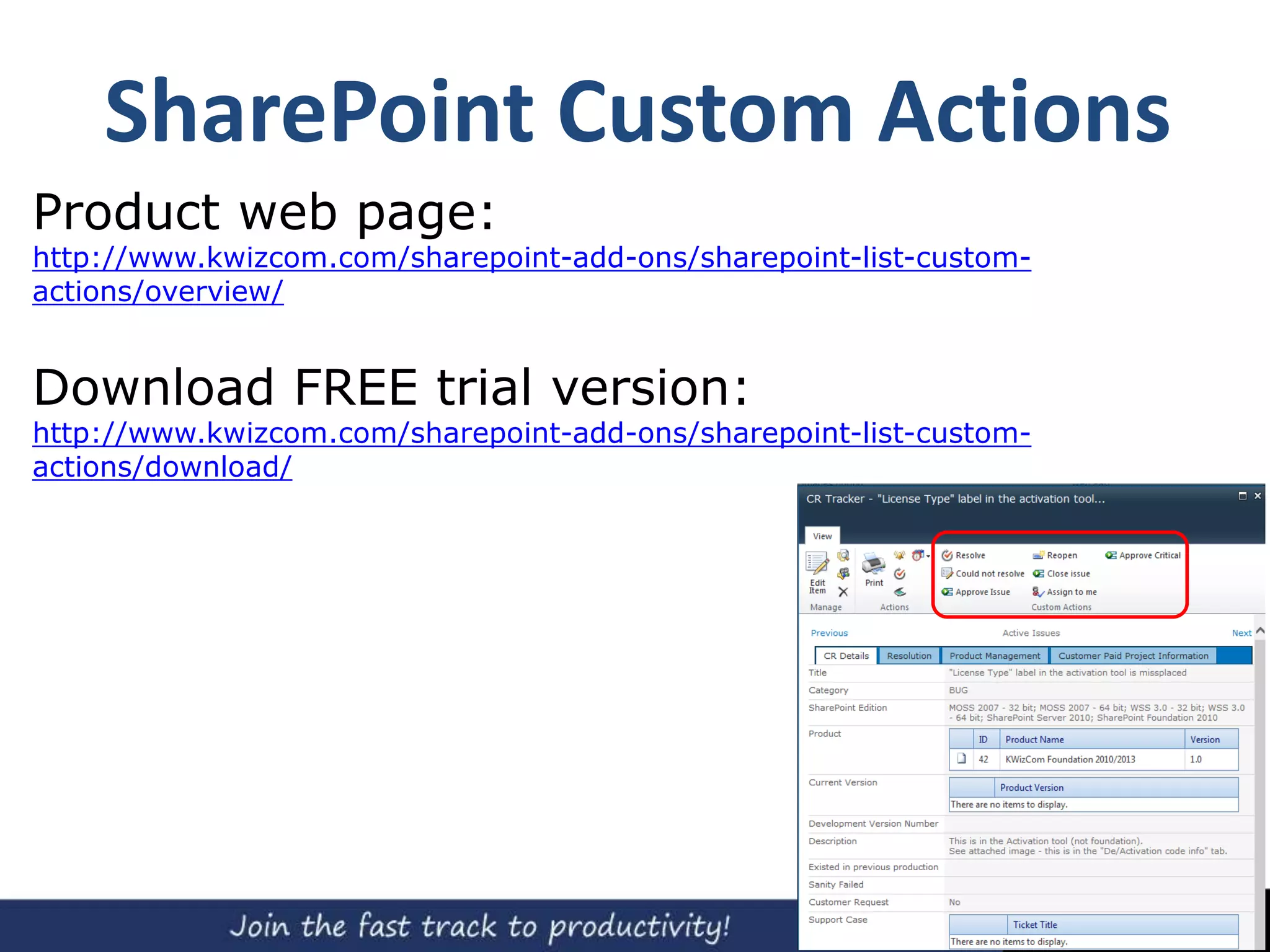
Task: Click the Ticket Title column header
Action: pos(1123,924)
